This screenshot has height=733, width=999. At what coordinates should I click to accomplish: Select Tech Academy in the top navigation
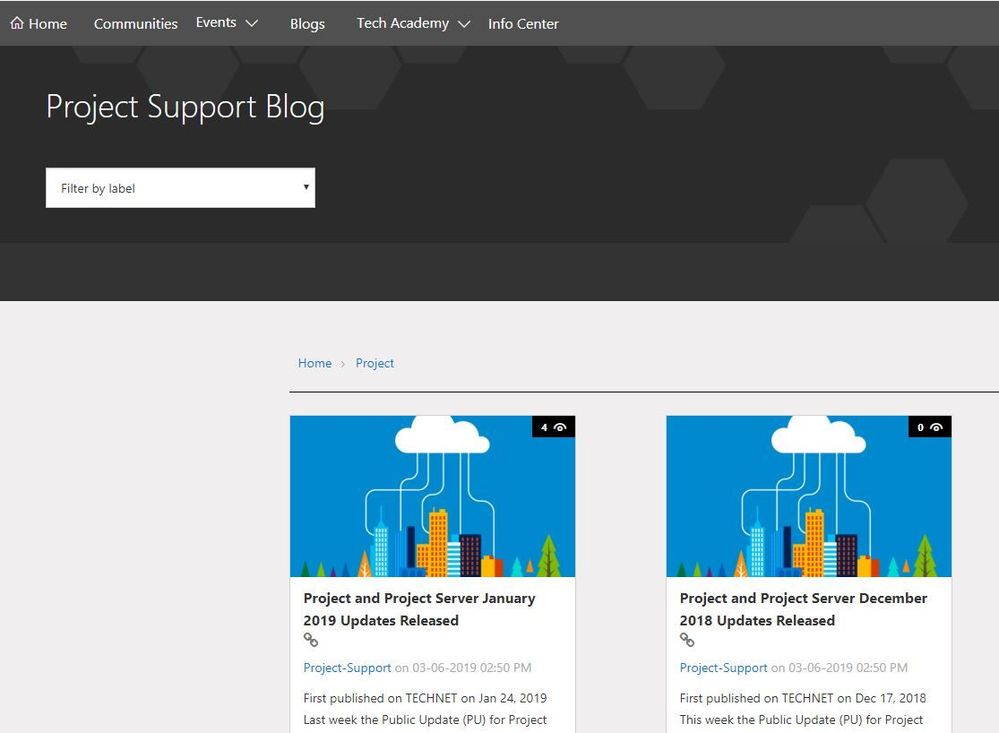(x=403, y=23)
